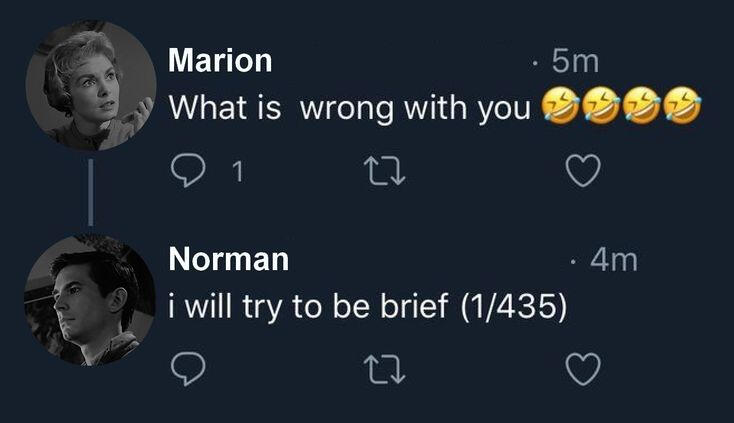Click the last rolling-laughing emoji in Marion's tweet

click(683, 105)
